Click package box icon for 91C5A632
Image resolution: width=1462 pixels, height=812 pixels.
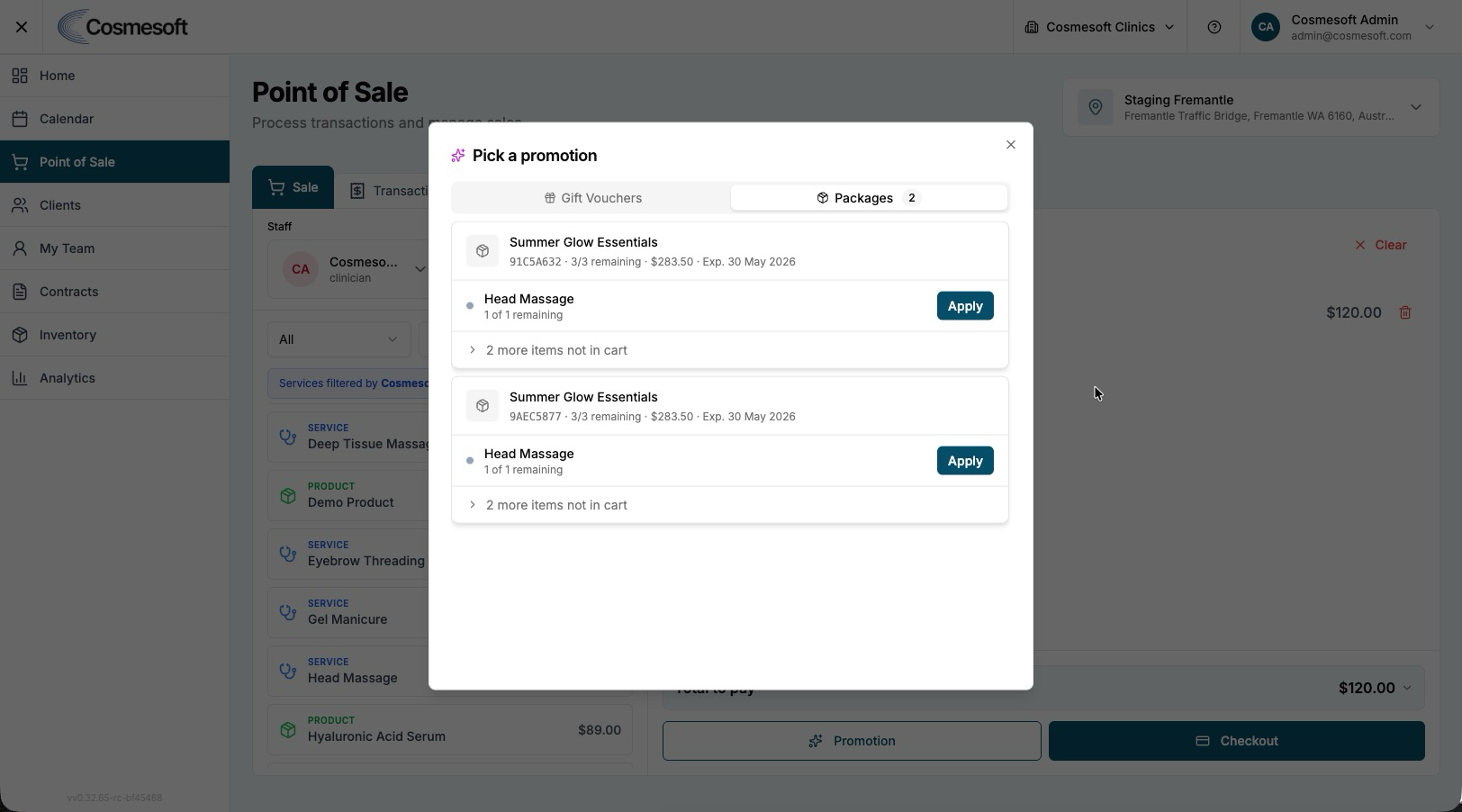pos(483,251)
